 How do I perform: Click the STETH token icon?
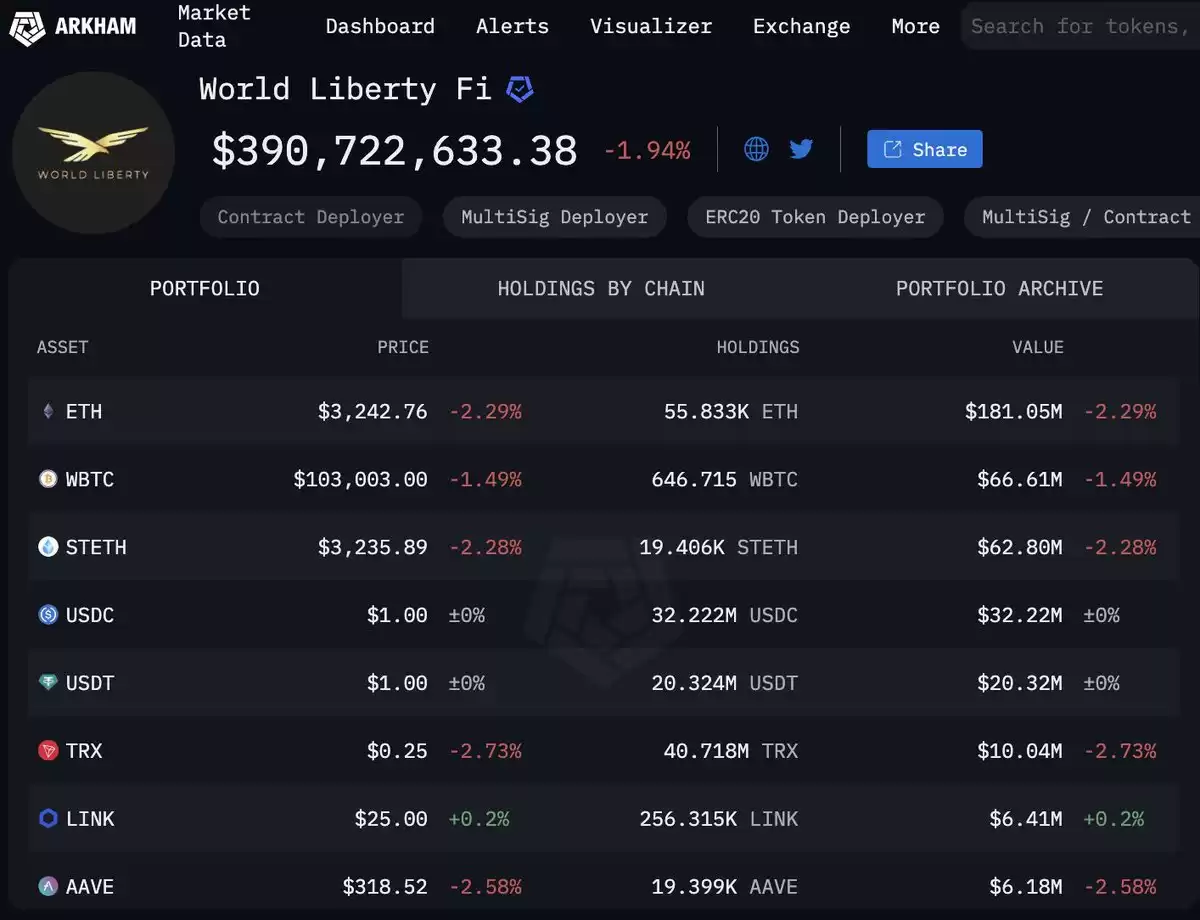tap(48, 547)
